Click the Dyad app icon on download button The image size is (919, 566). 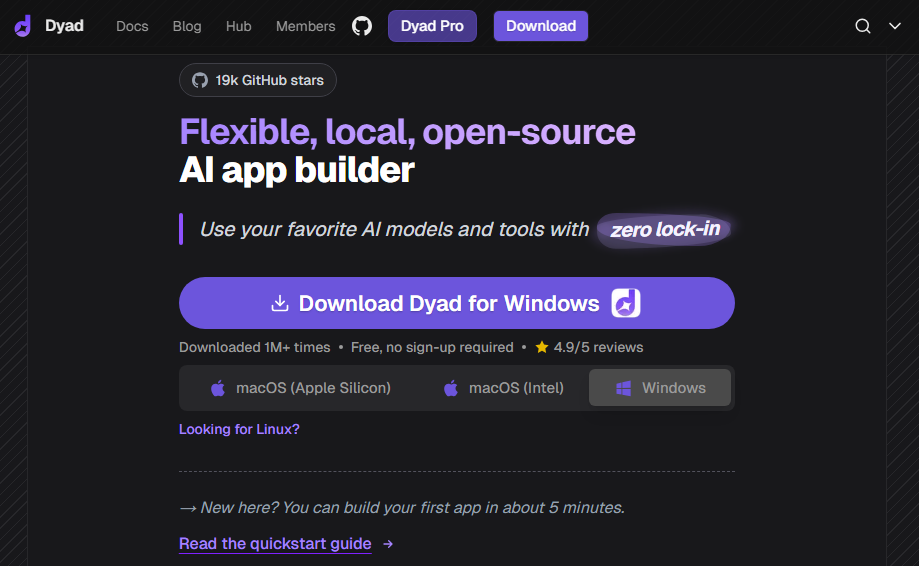click(626, 303)
